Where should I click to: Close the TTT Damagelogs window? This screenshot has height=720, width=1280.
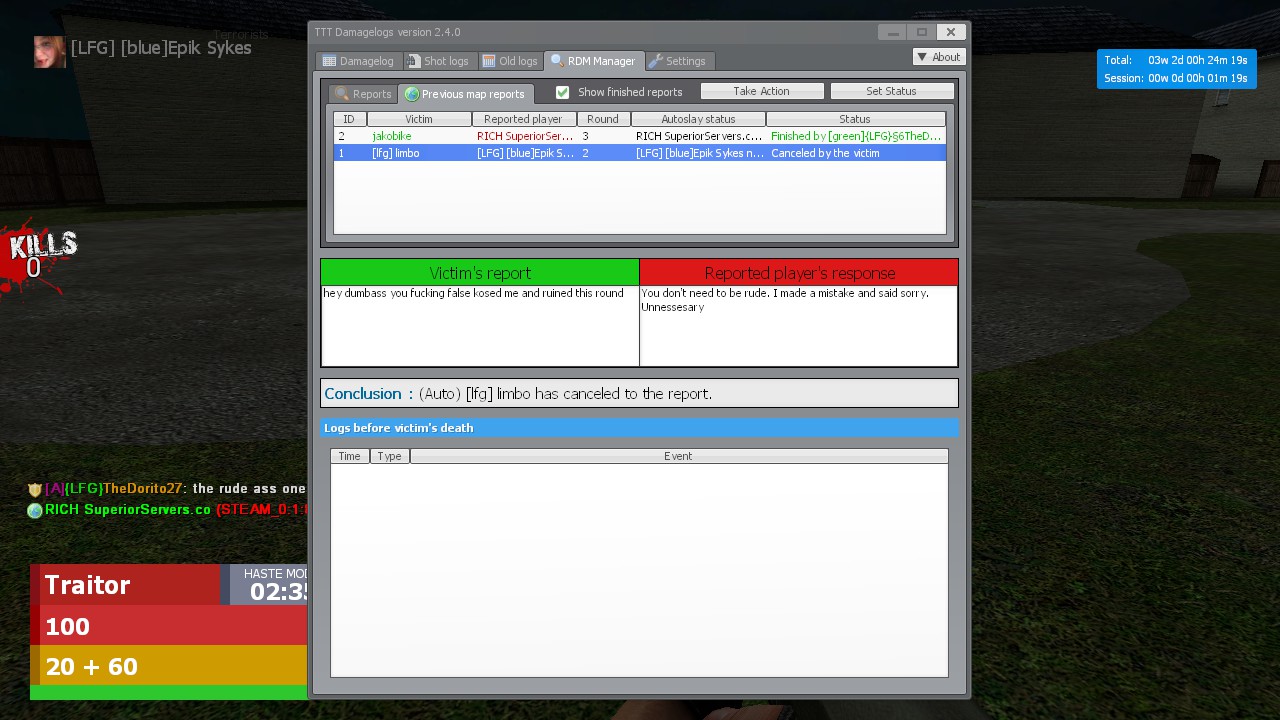(951, 32)
